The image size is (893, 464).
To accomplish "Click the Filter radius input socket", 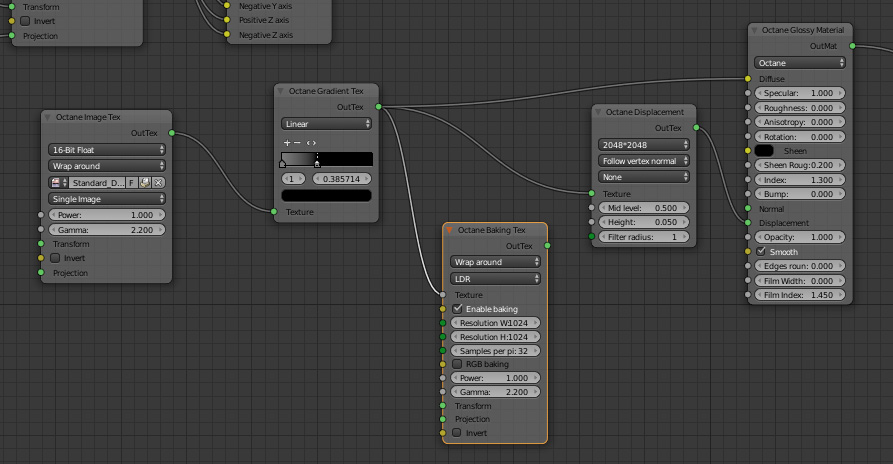I will pyautogui.click(x=592, y=237).
